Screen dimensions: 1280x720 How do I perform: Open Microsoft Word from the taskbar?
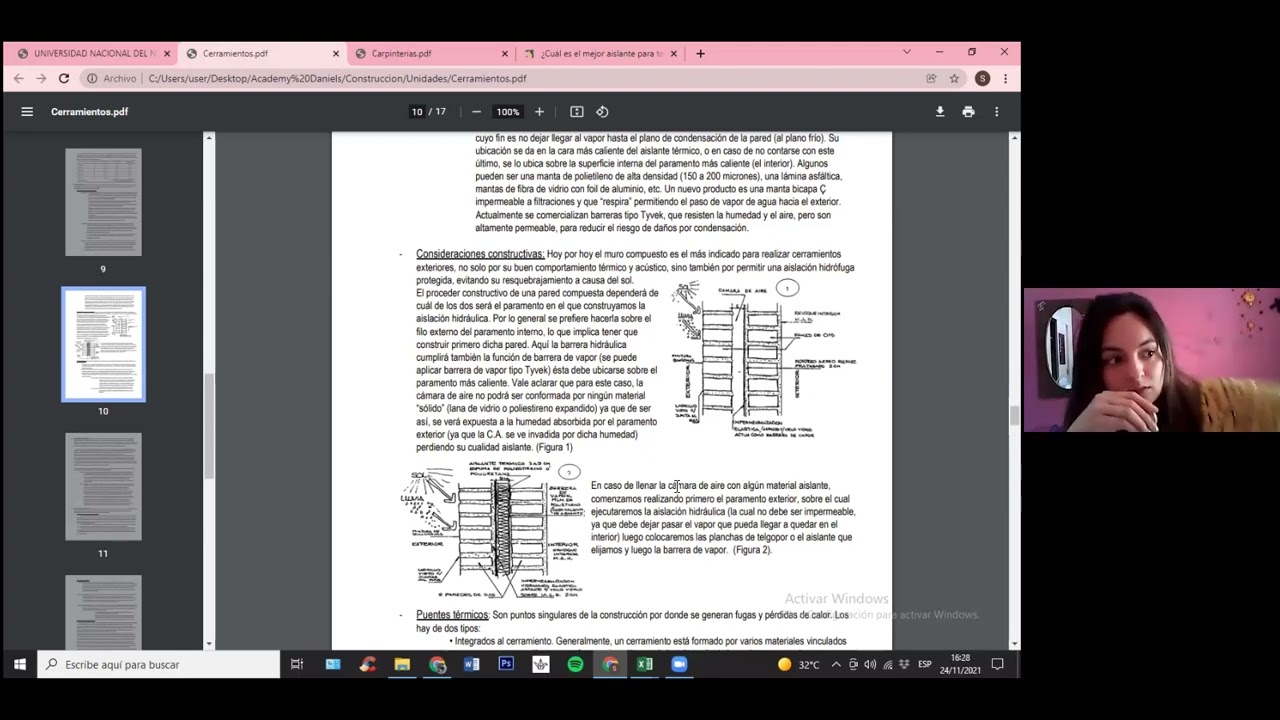[x=472, y=664]
